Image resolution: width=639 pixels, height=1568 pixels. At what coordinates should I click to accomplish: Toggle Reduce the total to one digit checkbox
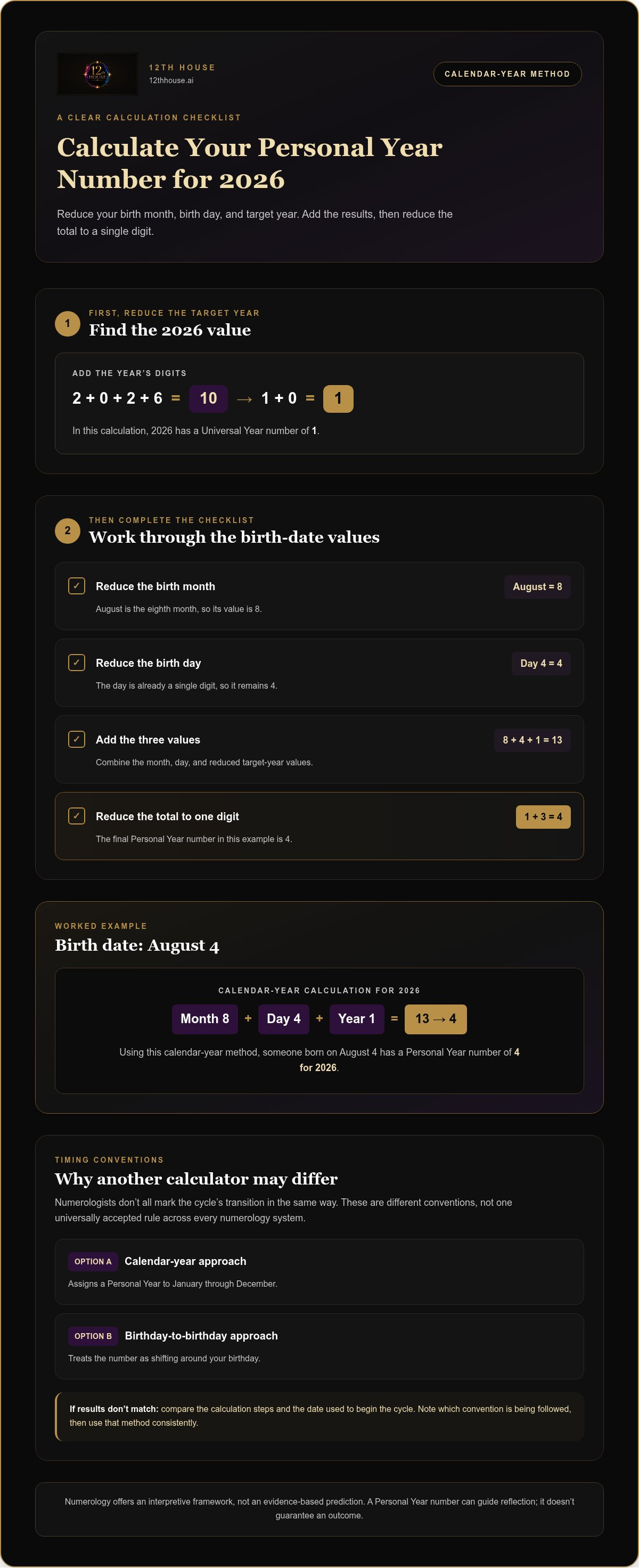(x=77, y=815)
